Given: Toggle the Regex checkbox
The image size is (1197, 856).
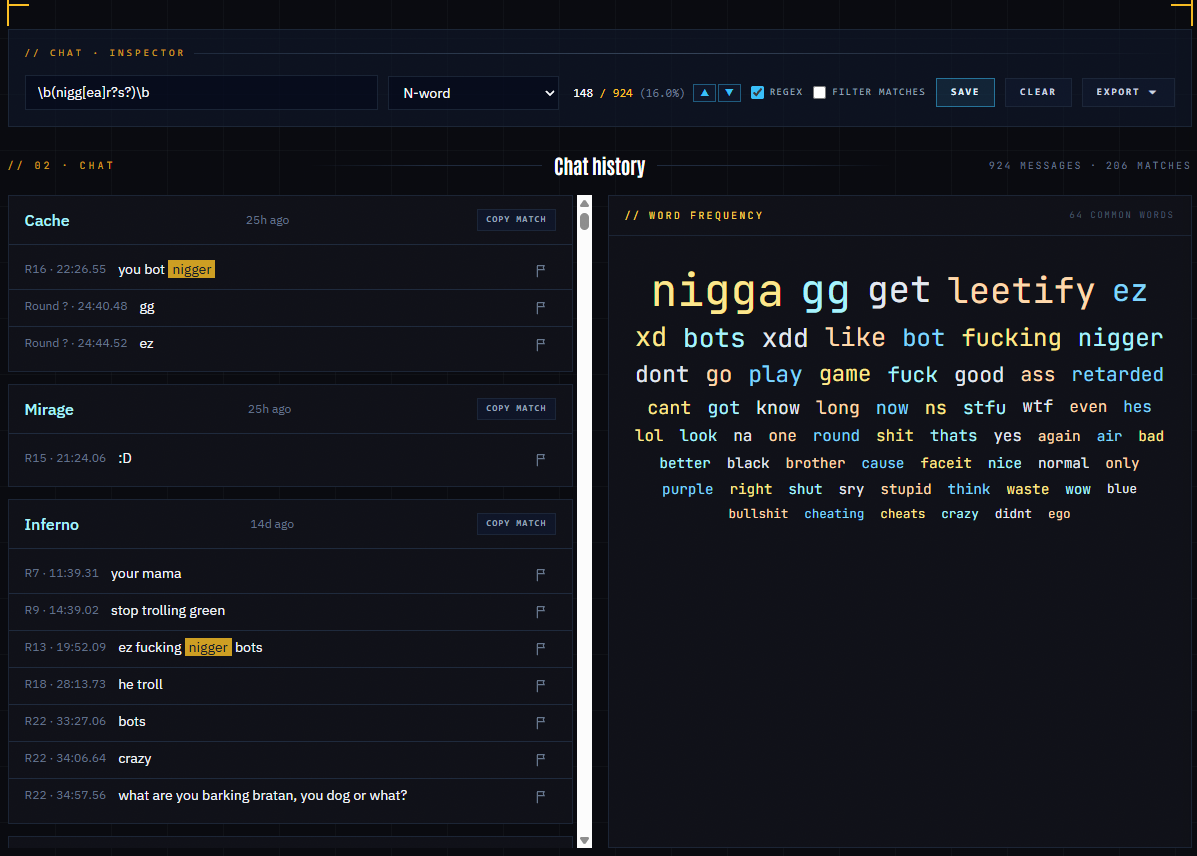Looking at the screenshot, I should pos(757,92).
